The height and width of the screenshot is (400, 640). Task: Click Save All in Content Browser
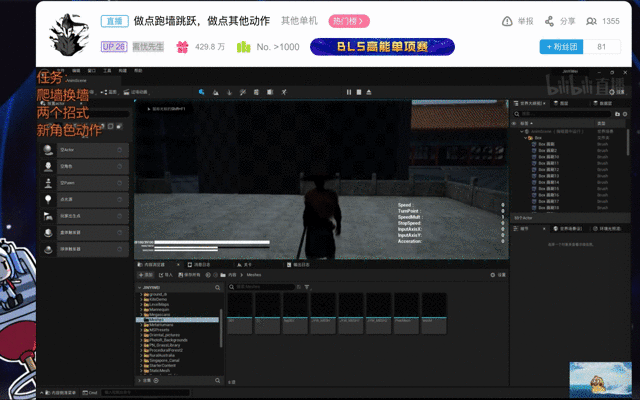[x=189, y=275]
